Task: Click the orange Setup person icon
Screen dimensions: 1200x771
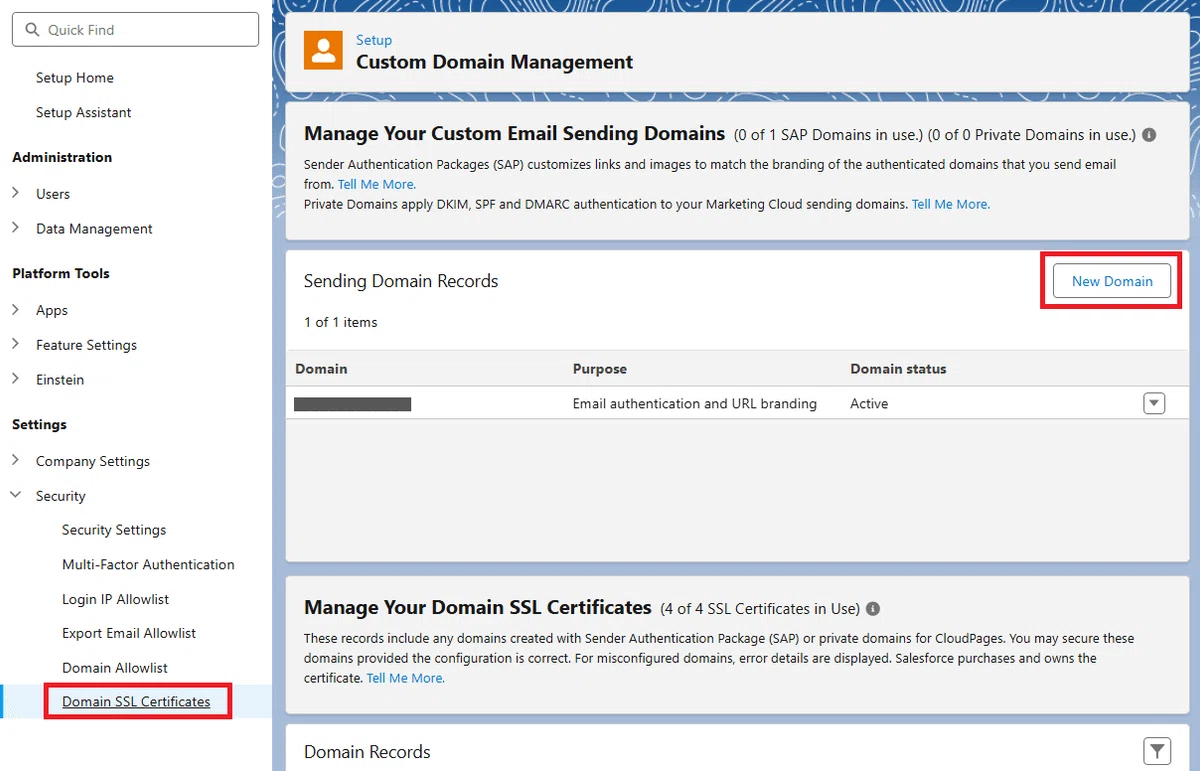Action: coord(323,50)
